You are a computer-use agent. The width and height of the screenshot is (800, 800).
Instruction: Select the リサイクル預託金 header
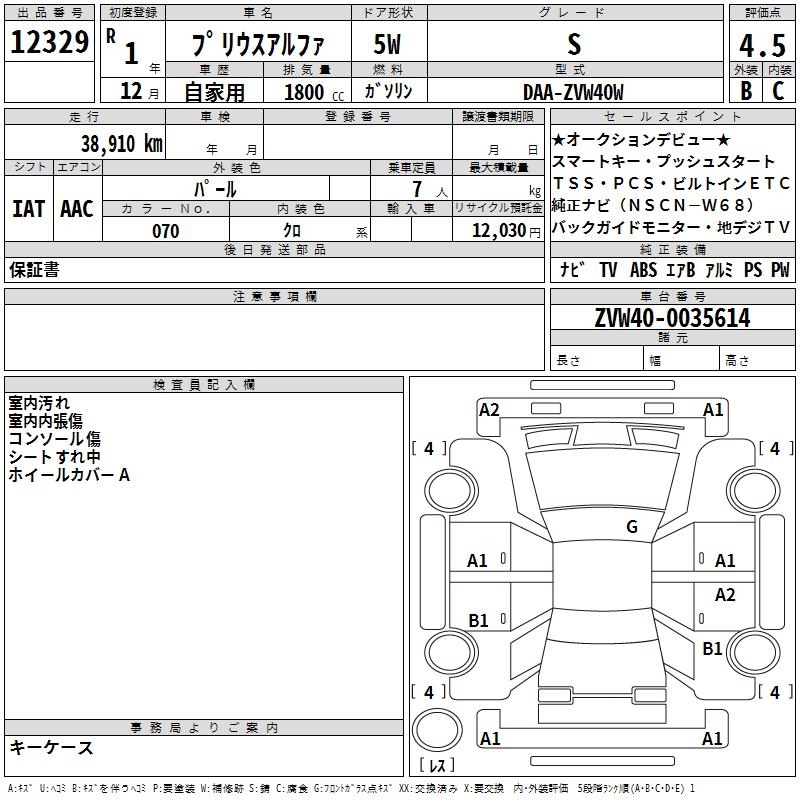pos(498,208)
